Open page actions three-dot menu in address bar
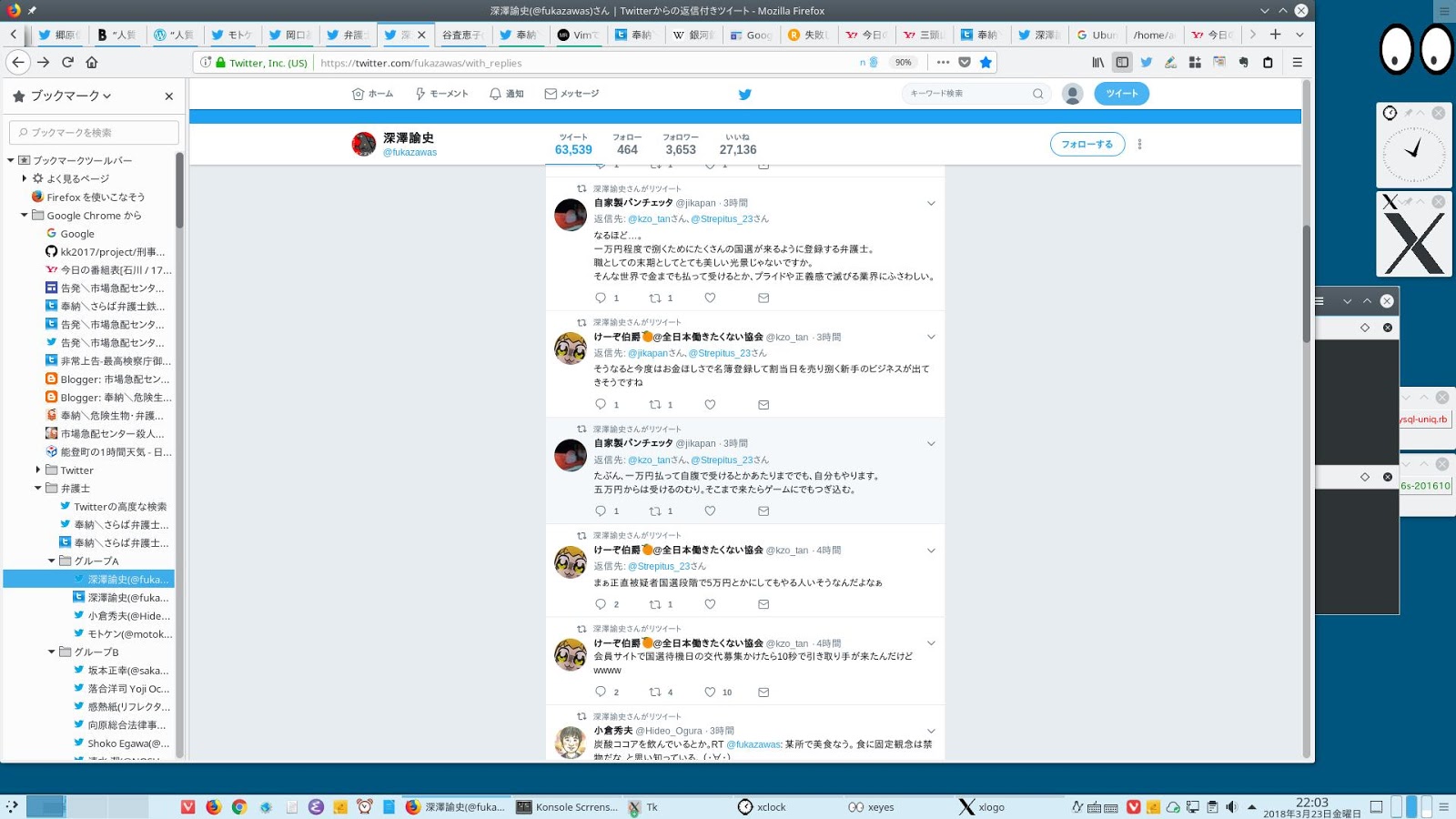 click(943, 63)
